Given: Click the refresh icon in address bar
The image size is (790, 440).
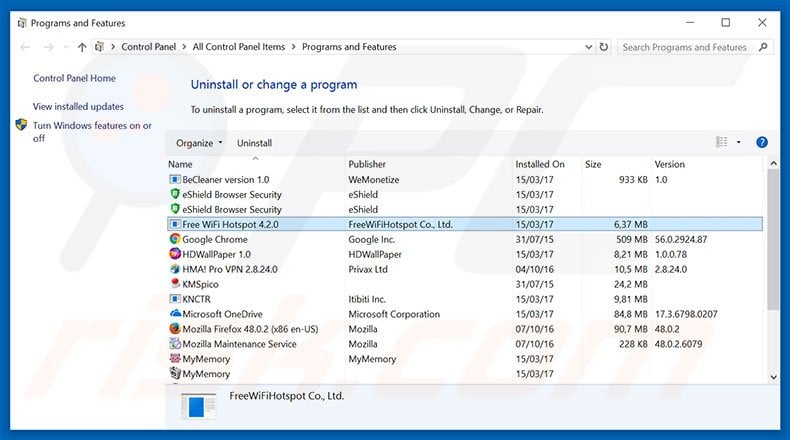Looking at the screenshot, I should click(604, 47).
